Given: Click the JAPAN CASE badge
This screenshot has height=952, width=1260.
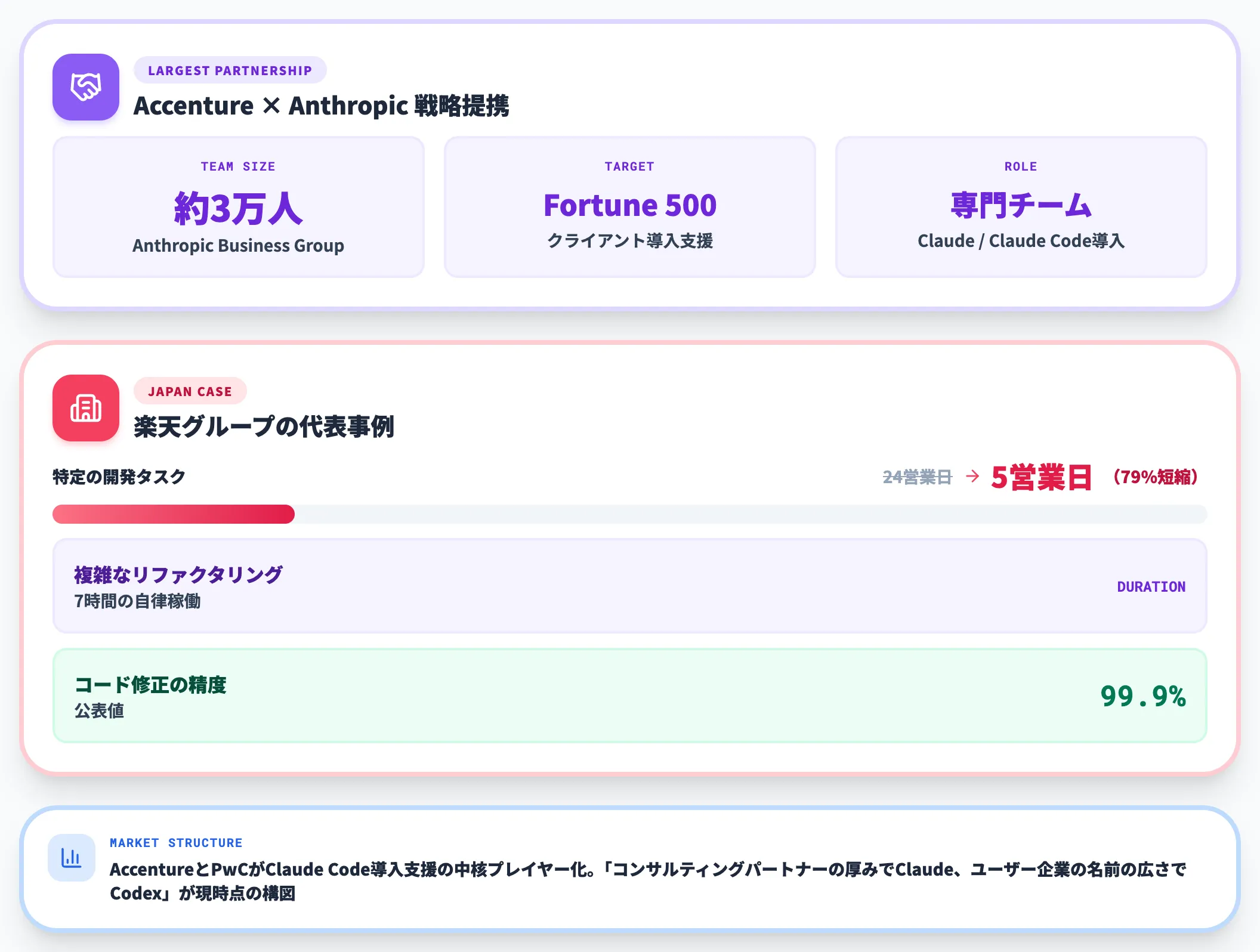Looking at the screenshot, I should 190,391.
